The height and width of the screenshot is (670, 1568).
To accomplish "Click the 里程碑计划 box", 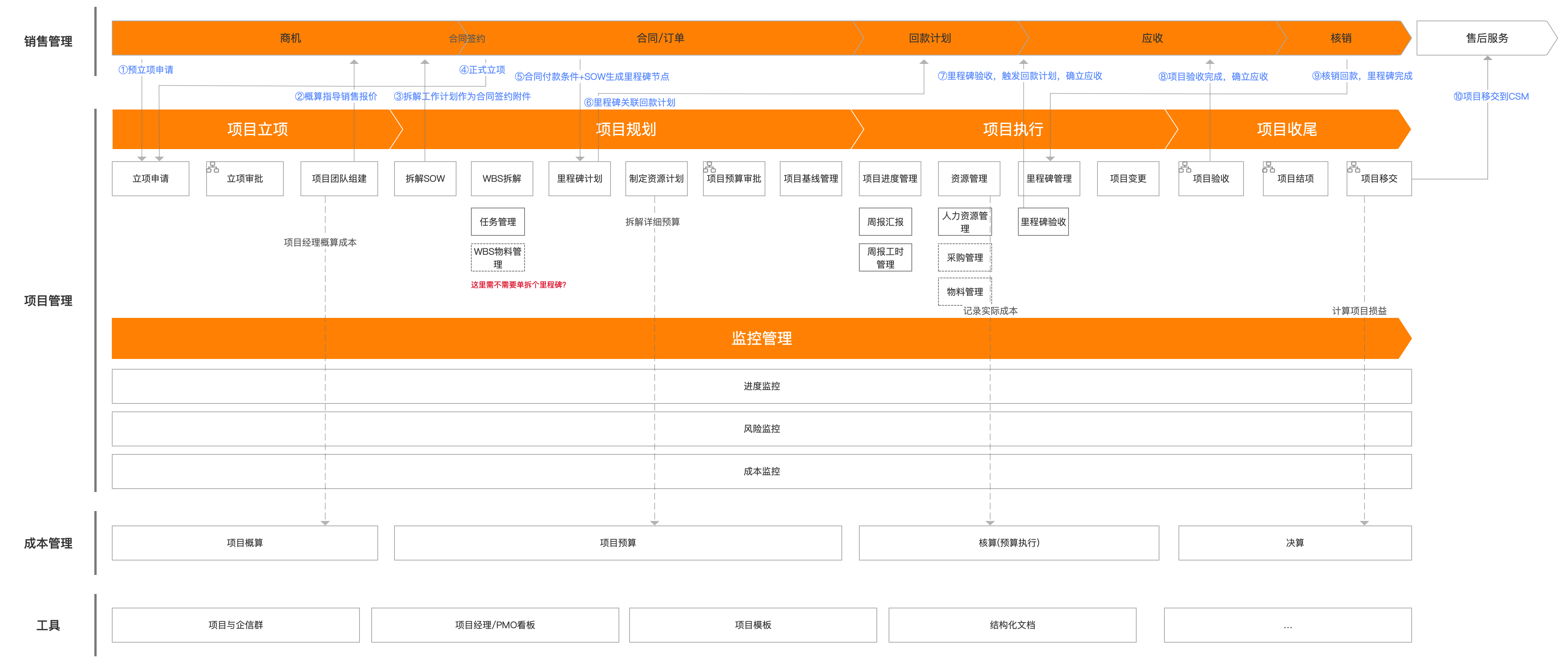I will 579,179.
